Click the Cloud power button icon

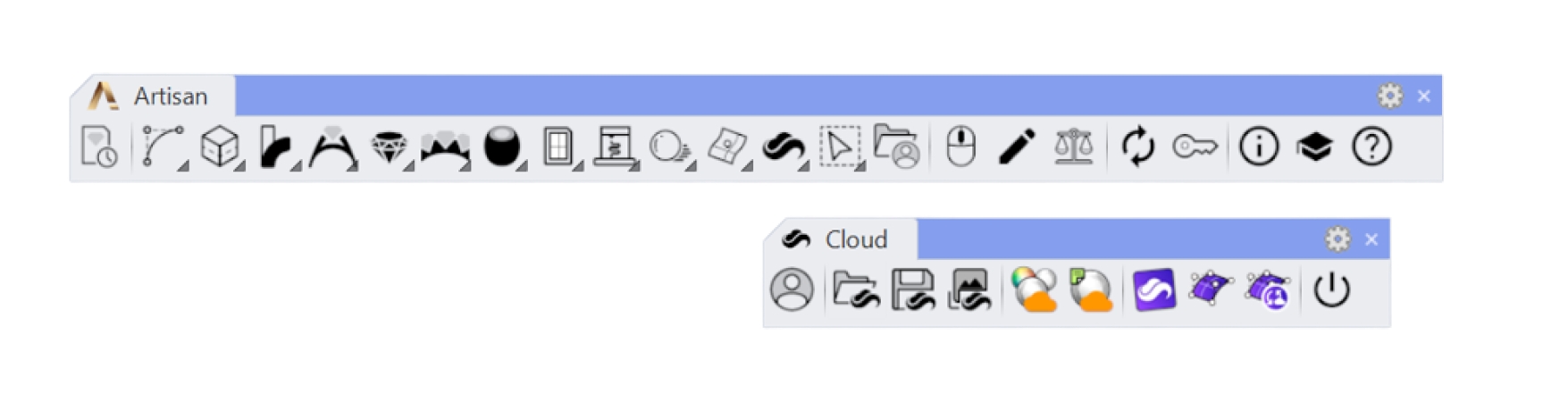coord(1331,290)
